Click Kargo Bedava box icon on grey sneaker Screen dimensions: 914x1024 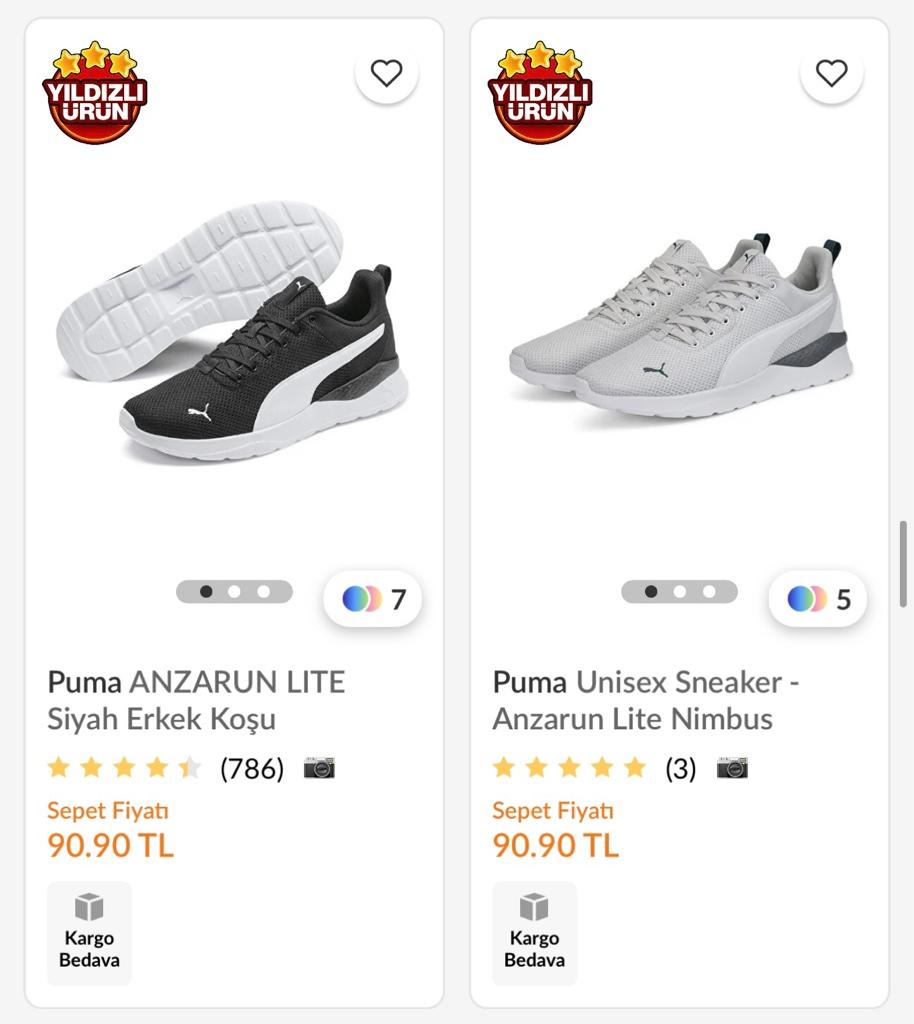(534, 907)
